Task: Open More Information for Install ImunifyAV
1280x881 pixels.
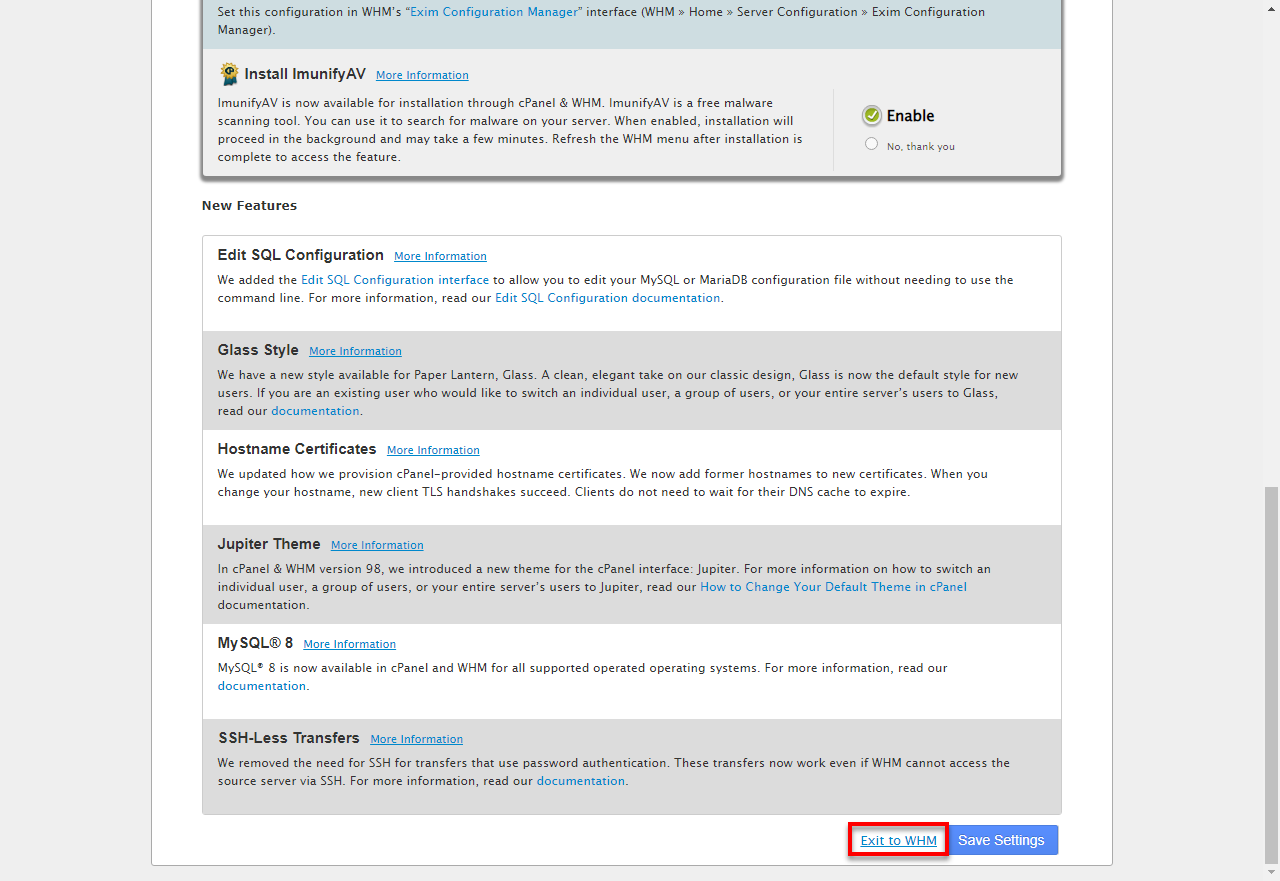Action: tap(422, 75)
